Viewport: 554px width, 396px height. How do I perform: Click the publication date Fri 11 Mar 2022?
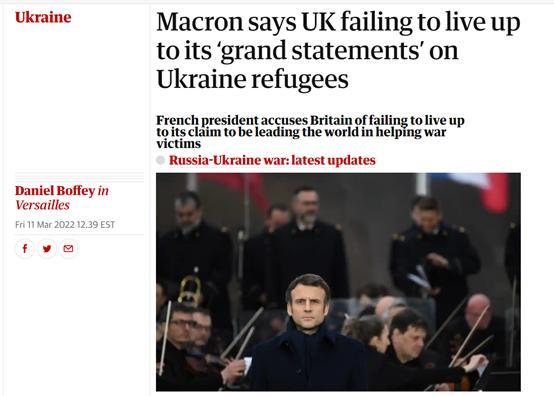click(65, 225)
